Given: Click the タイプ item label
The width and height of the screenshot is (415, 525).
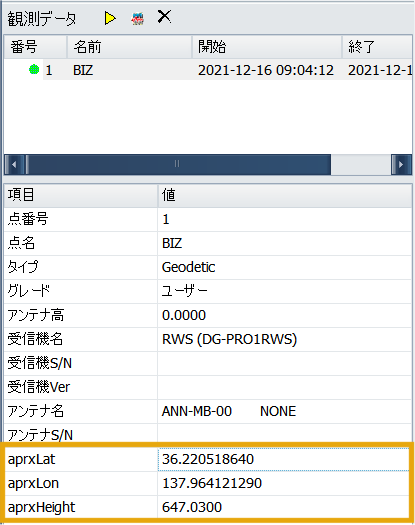Looking at the screenshot, I should coord(23,267).
